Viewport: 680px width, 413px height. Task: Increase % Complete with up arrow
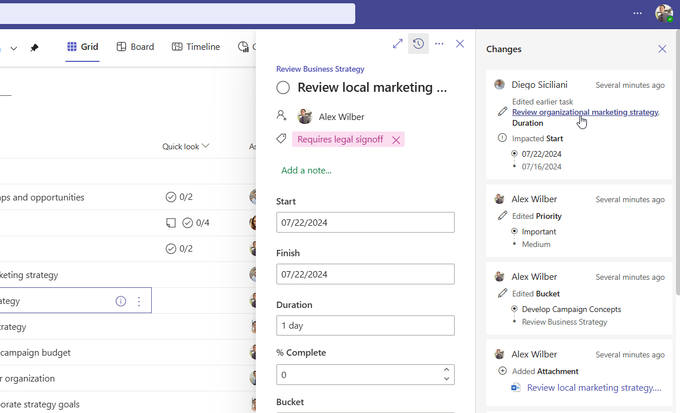(x=446, y=370)
